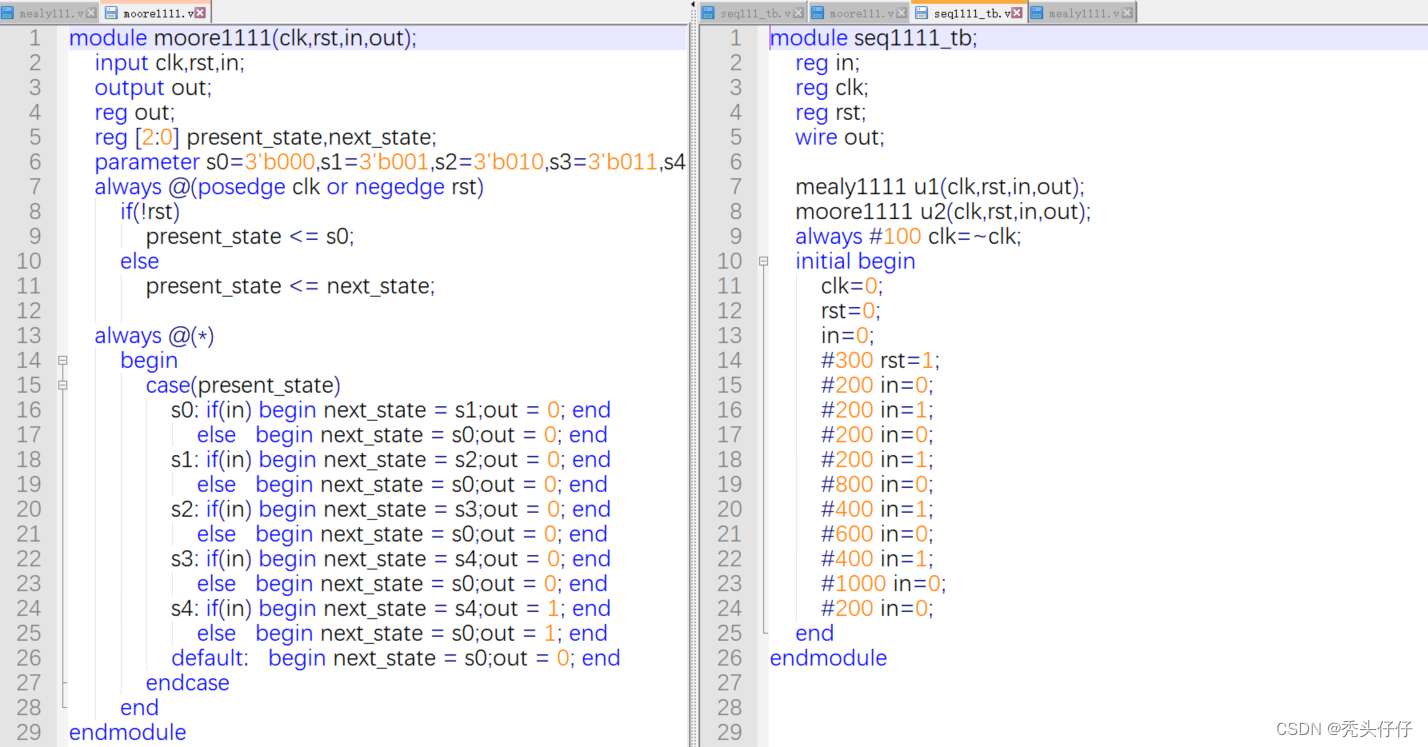The image size is (1428, 747).
Task: Click the '#600 in=0;' line
Action: pyautogui.click(x=877, y=534)
